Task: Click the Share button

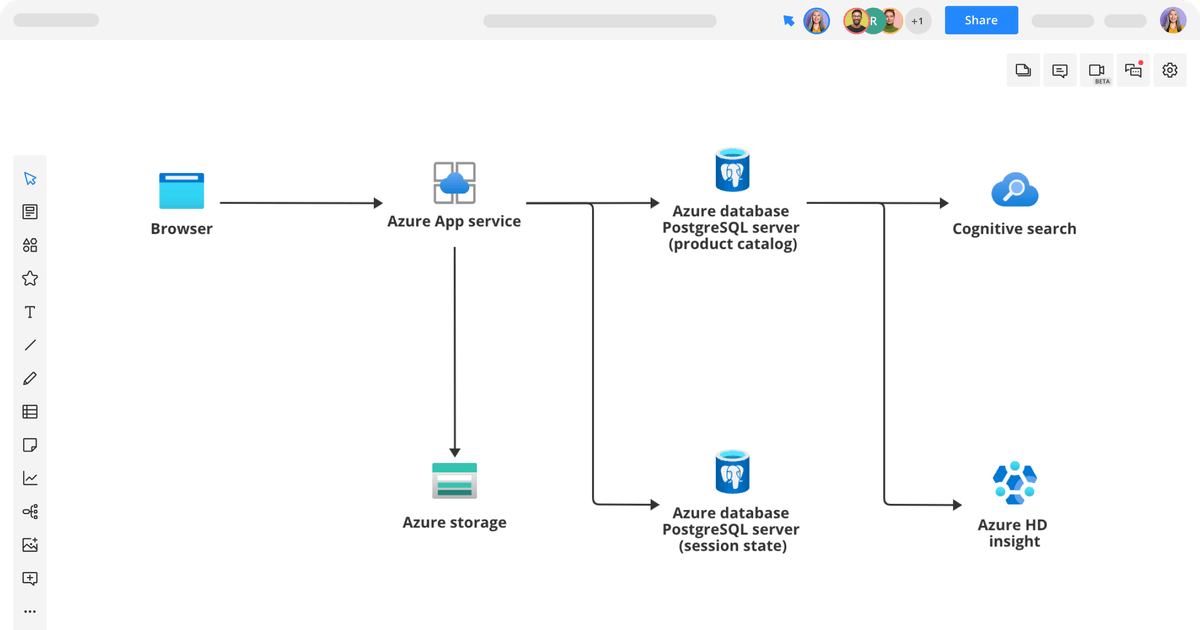Action: tap(981, 20)
